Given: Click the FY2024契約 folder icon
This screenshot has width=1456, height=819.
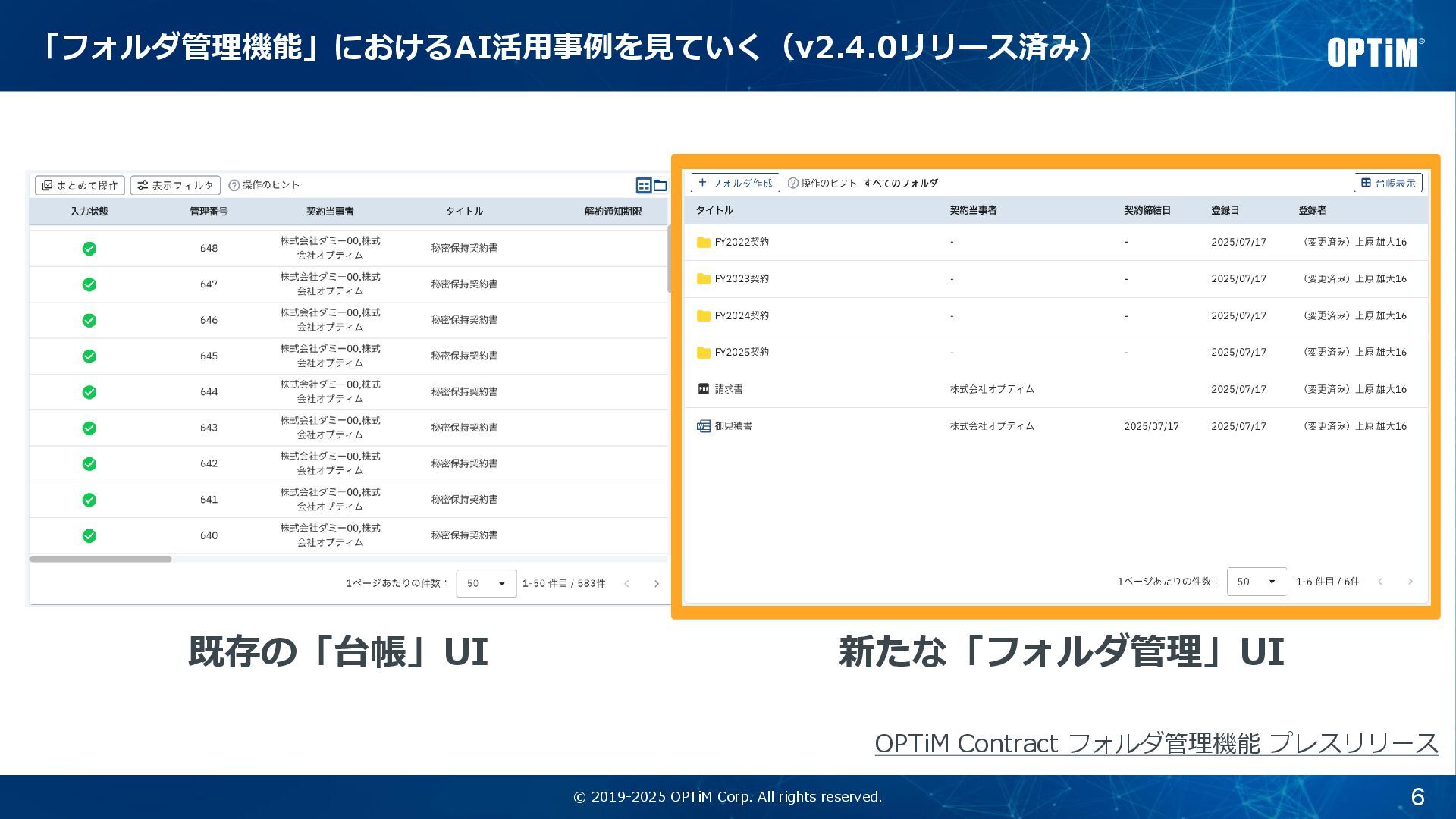Looking at the screenshot, I should 703,315.
